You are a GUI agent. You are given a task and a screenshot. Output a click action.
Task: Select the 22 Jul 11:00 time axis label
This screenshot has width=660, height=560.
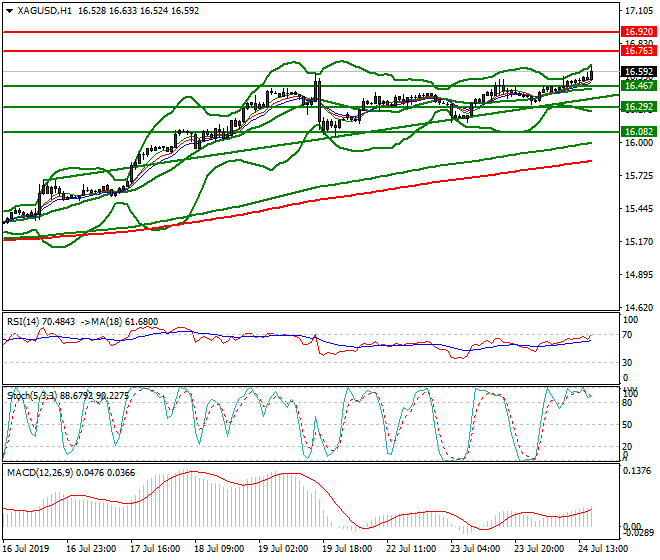tap(411, 549)
